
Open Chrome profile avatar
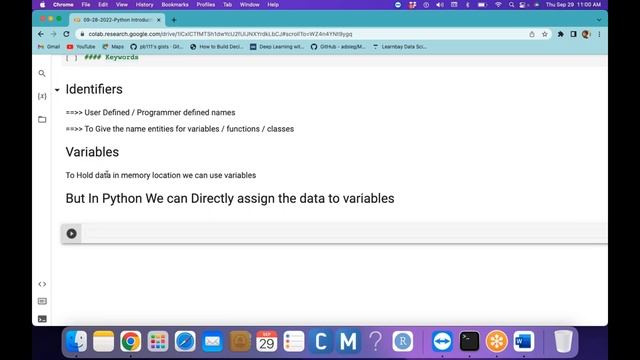click(x=586, y=34)
